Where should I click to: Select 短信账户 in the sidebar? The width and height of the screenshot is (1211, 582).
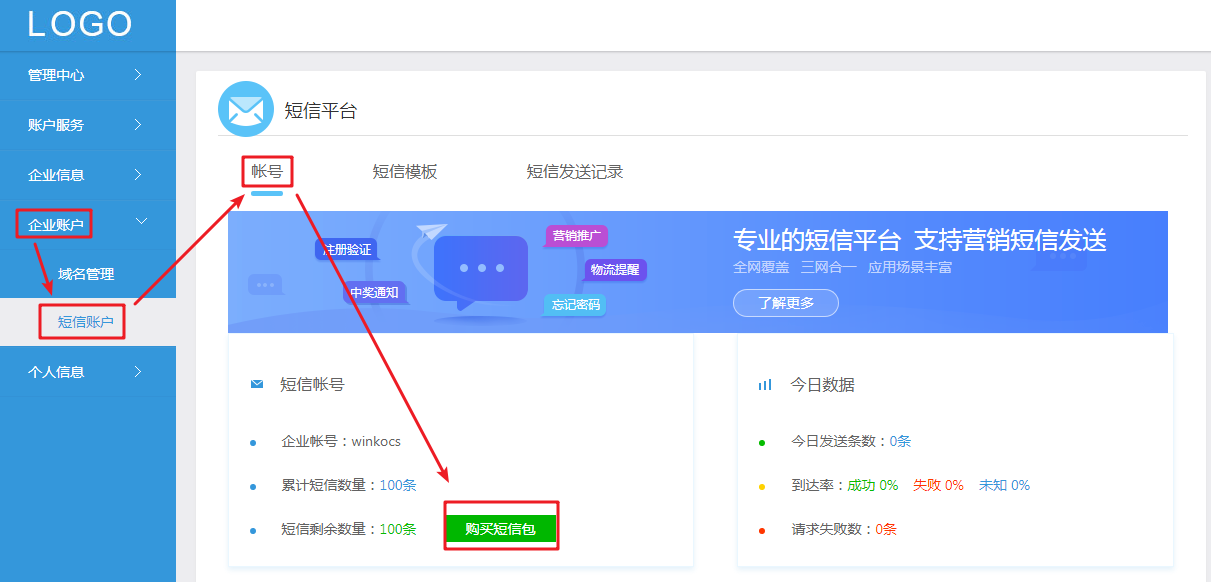[86, 322]
